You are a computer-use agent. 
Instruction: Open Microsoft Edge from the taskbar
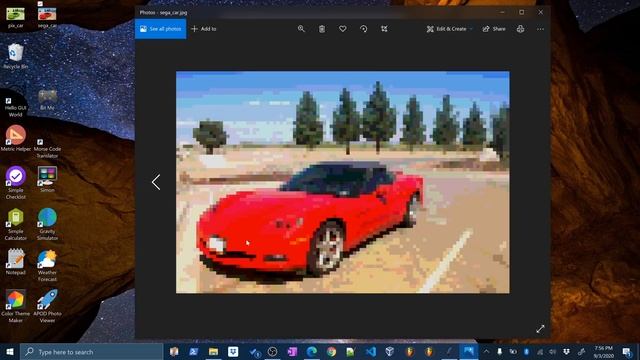(x=312, y=352)
